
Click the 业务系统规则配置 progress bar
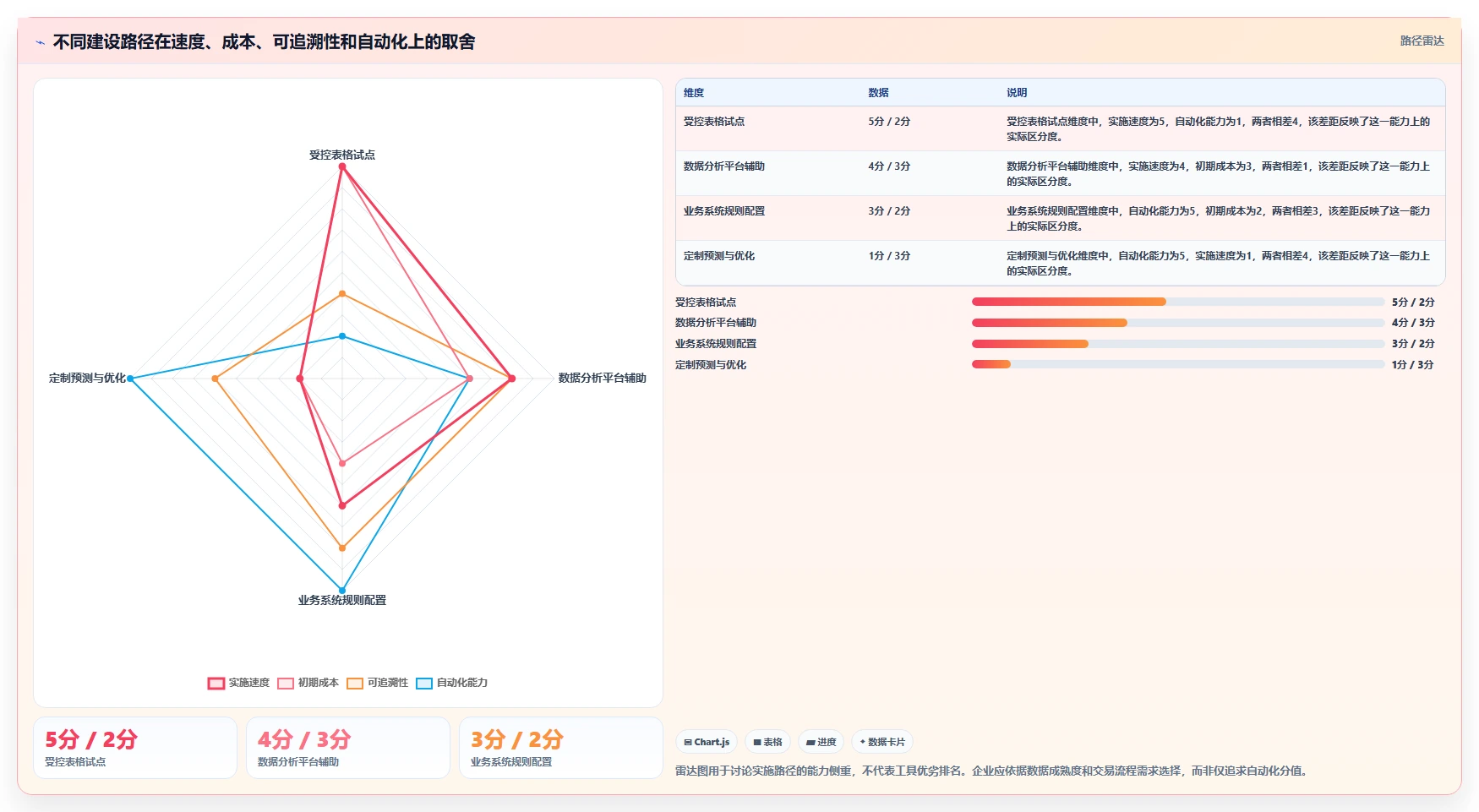[1178, 344]
